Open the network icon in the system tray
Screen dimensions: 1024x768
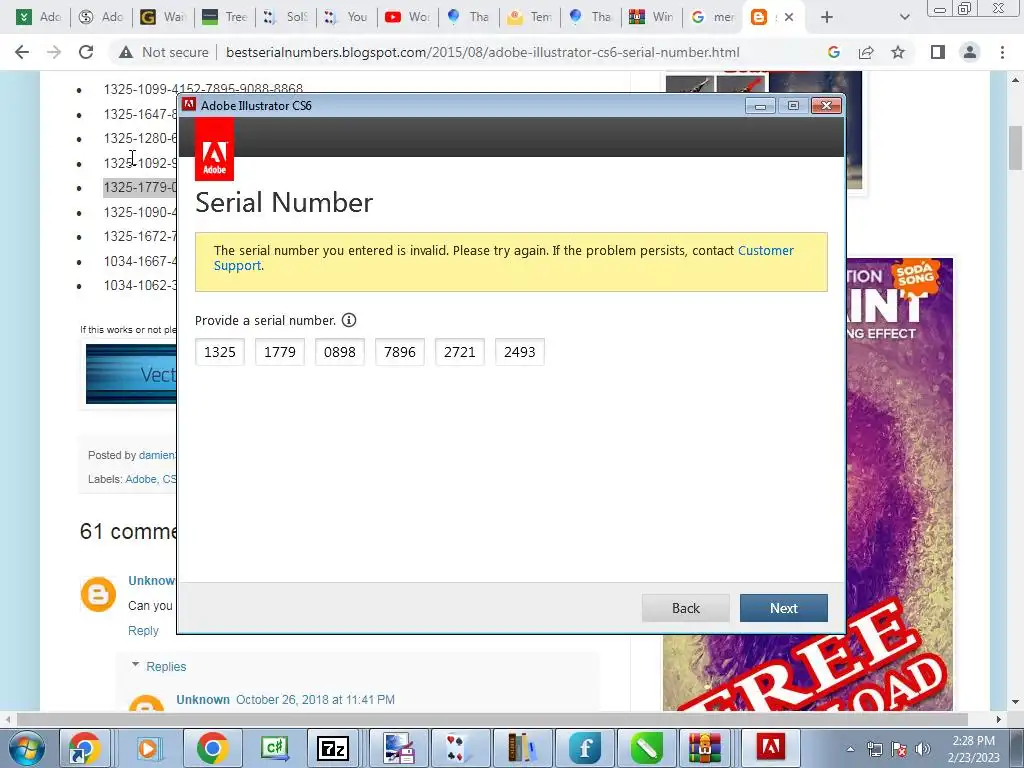pos(874,748)
